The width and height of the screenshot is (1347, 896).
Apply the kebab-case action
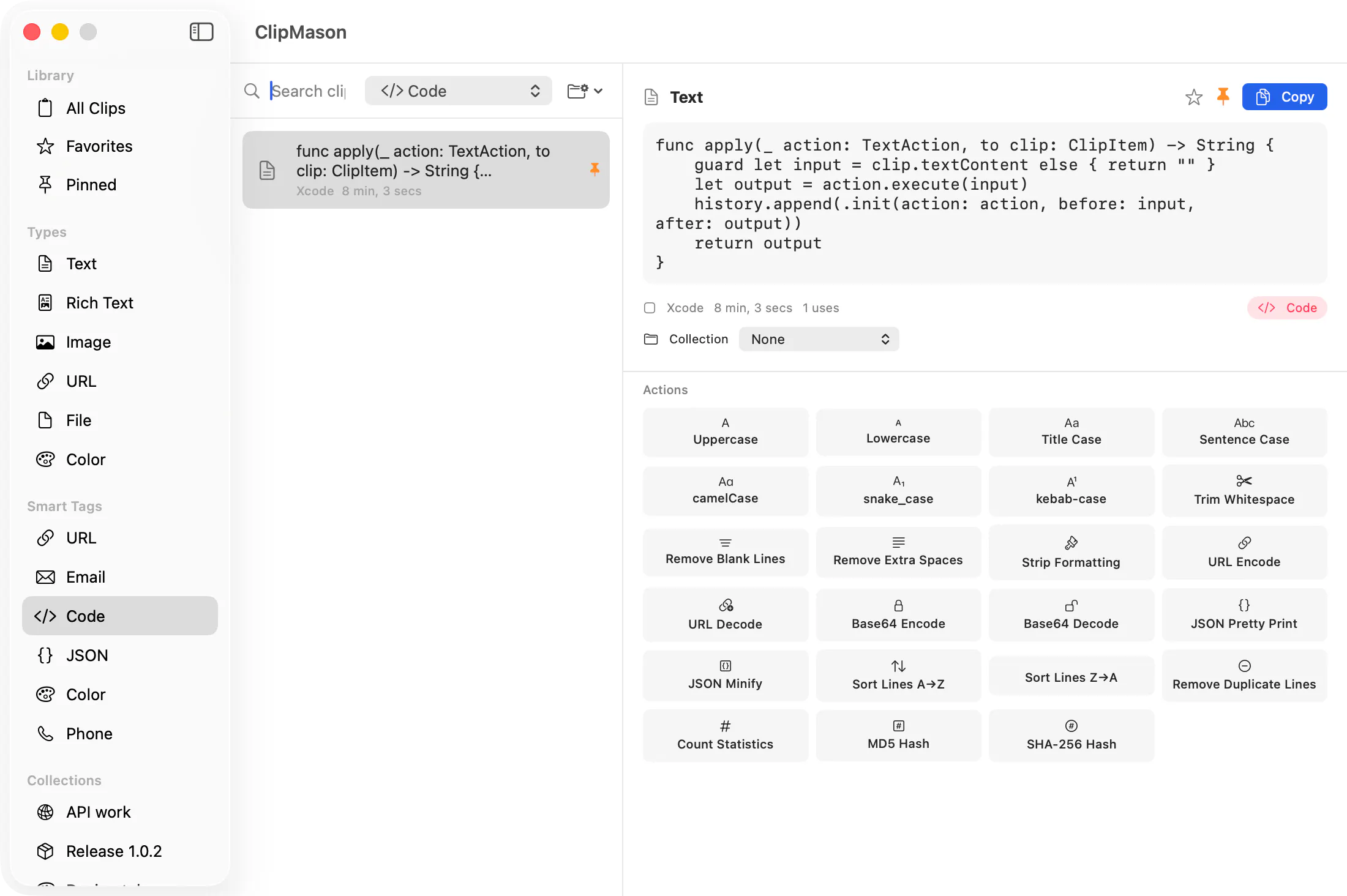[x=1071, y=491]
